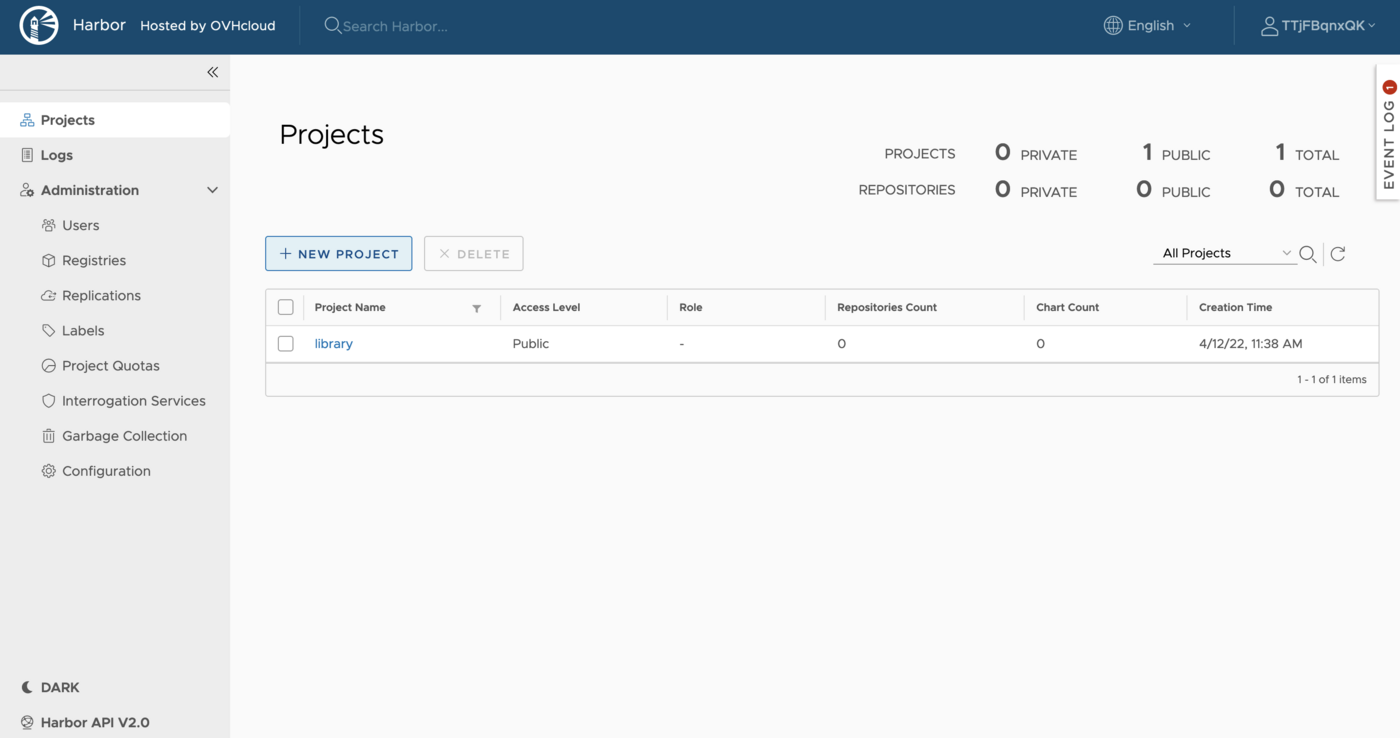Select the Project Quotas icon
Image resolution: width=1400 pixels, height=738 pixels.
click(x=48, y=365)
